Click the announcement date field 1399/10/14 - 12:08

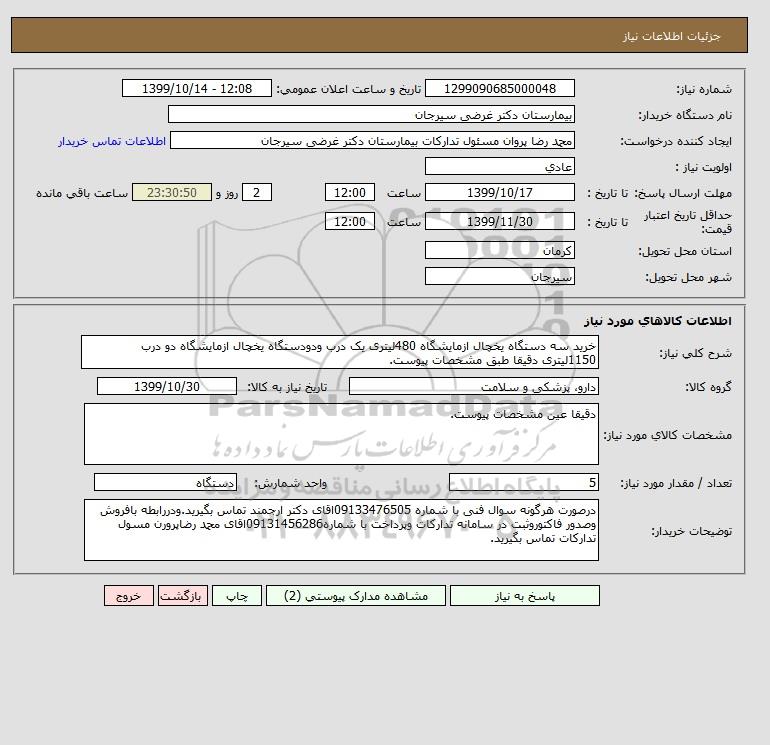click(196, 88)
